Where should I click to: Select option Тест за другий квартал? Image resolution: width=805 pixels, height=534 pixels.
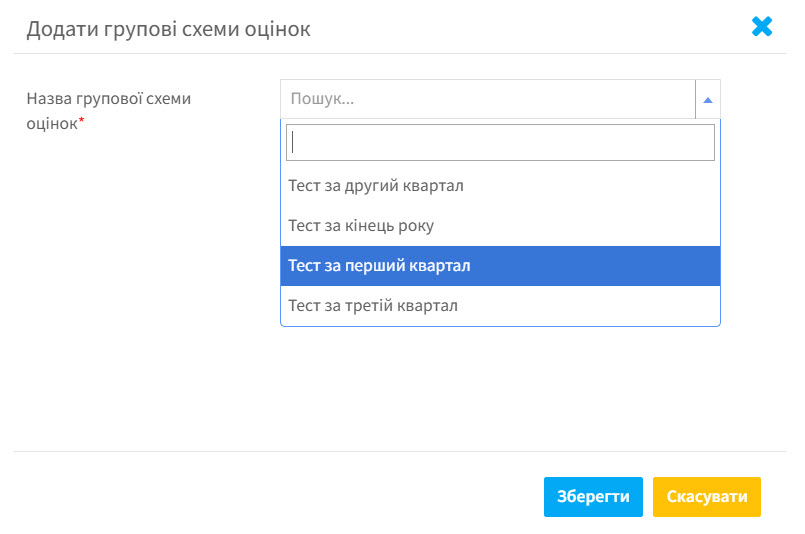(500, 185)
